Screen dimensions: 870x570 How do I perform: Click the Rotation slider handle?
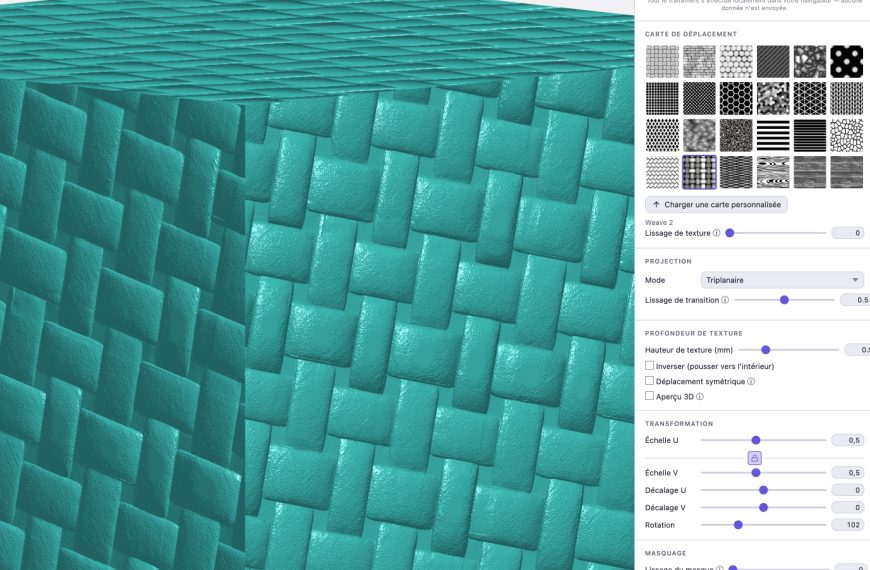click(738, 524)
